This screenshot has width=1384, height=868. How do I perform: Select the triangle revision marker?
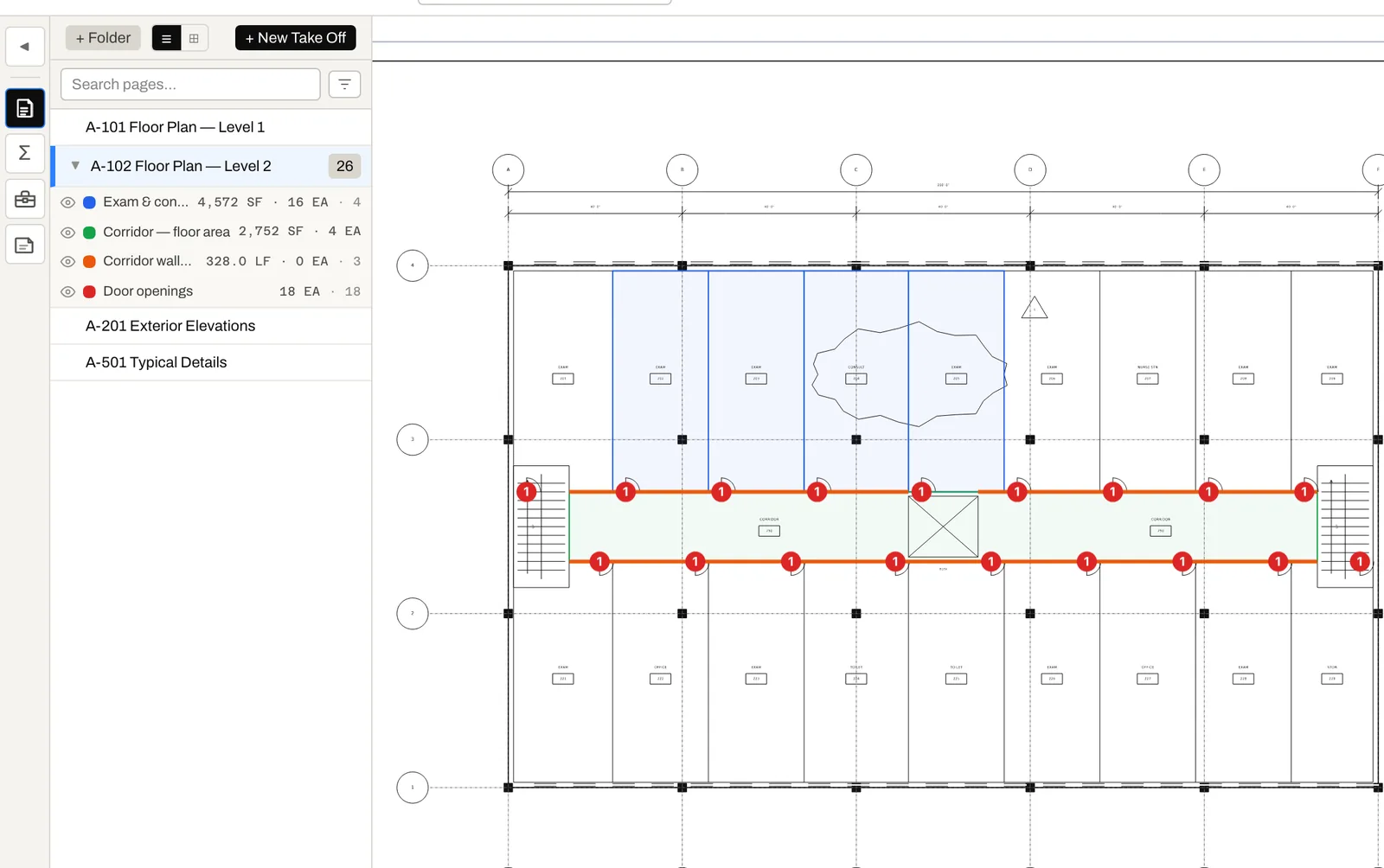[x=1035, y=309]
